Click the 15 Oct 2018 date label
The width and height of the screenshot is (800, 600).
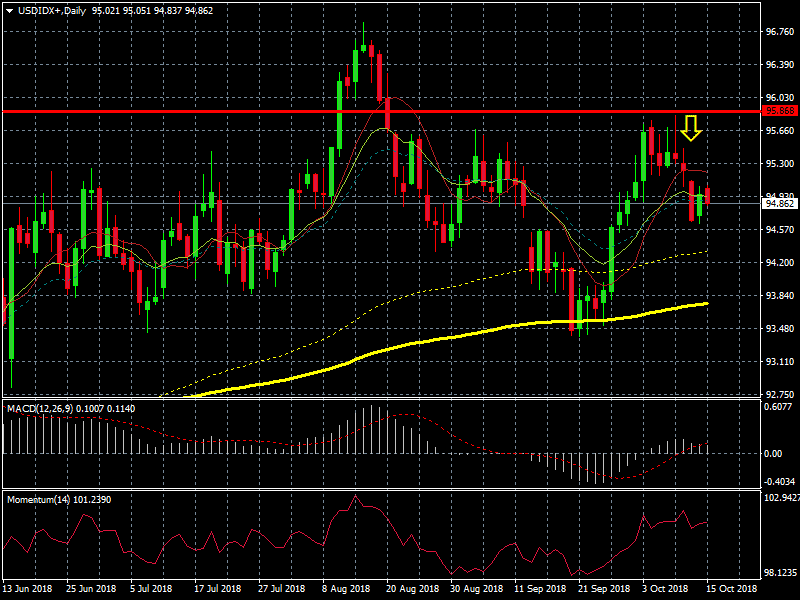tap(734, 589)
